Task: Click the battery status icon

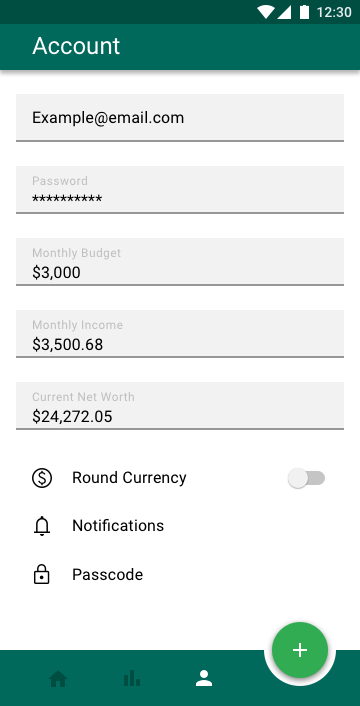Action: coord(305,12)
